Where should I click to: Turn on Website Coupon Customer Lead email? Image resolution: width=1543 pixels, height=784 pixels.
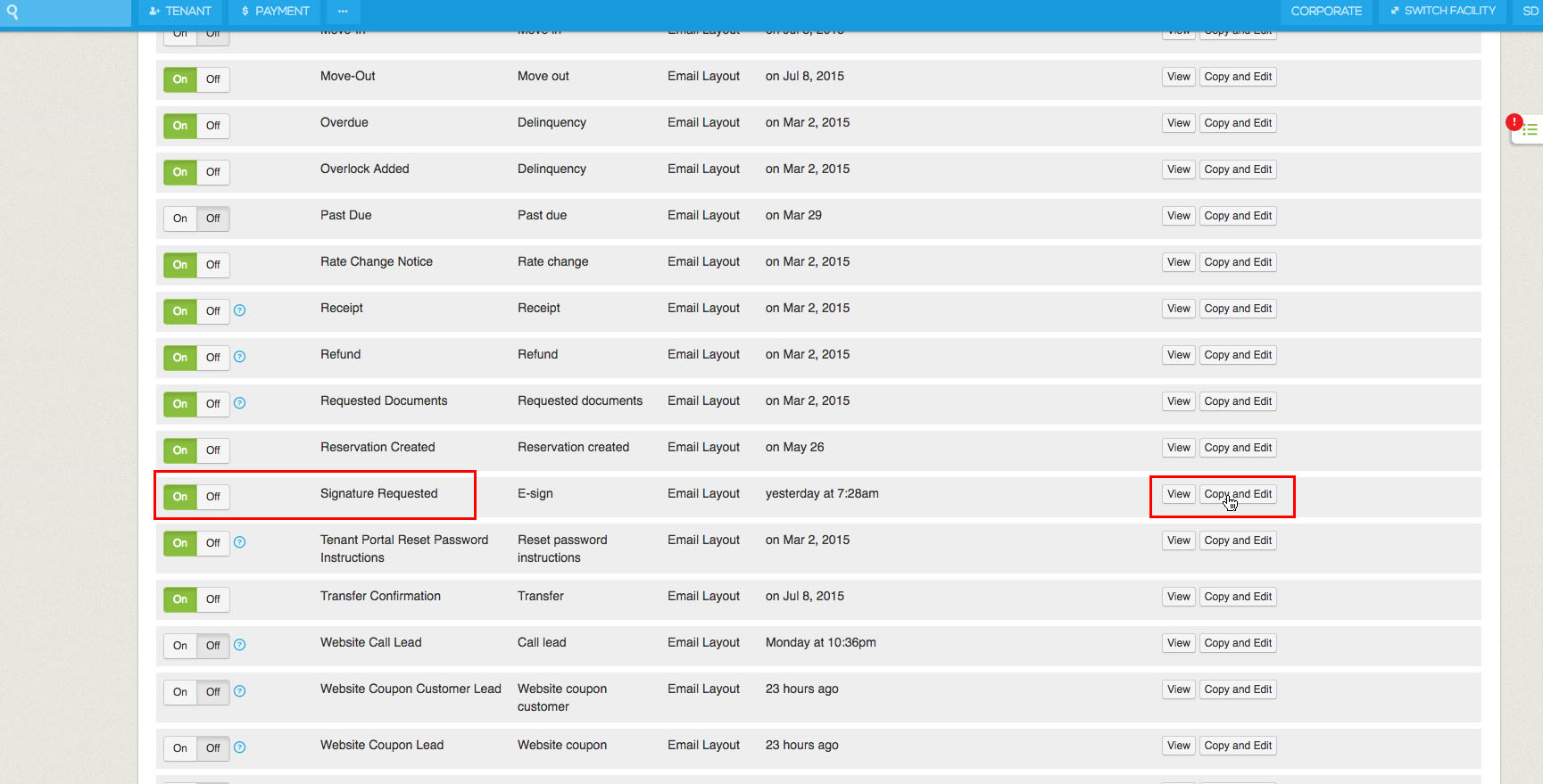(180, 692)
